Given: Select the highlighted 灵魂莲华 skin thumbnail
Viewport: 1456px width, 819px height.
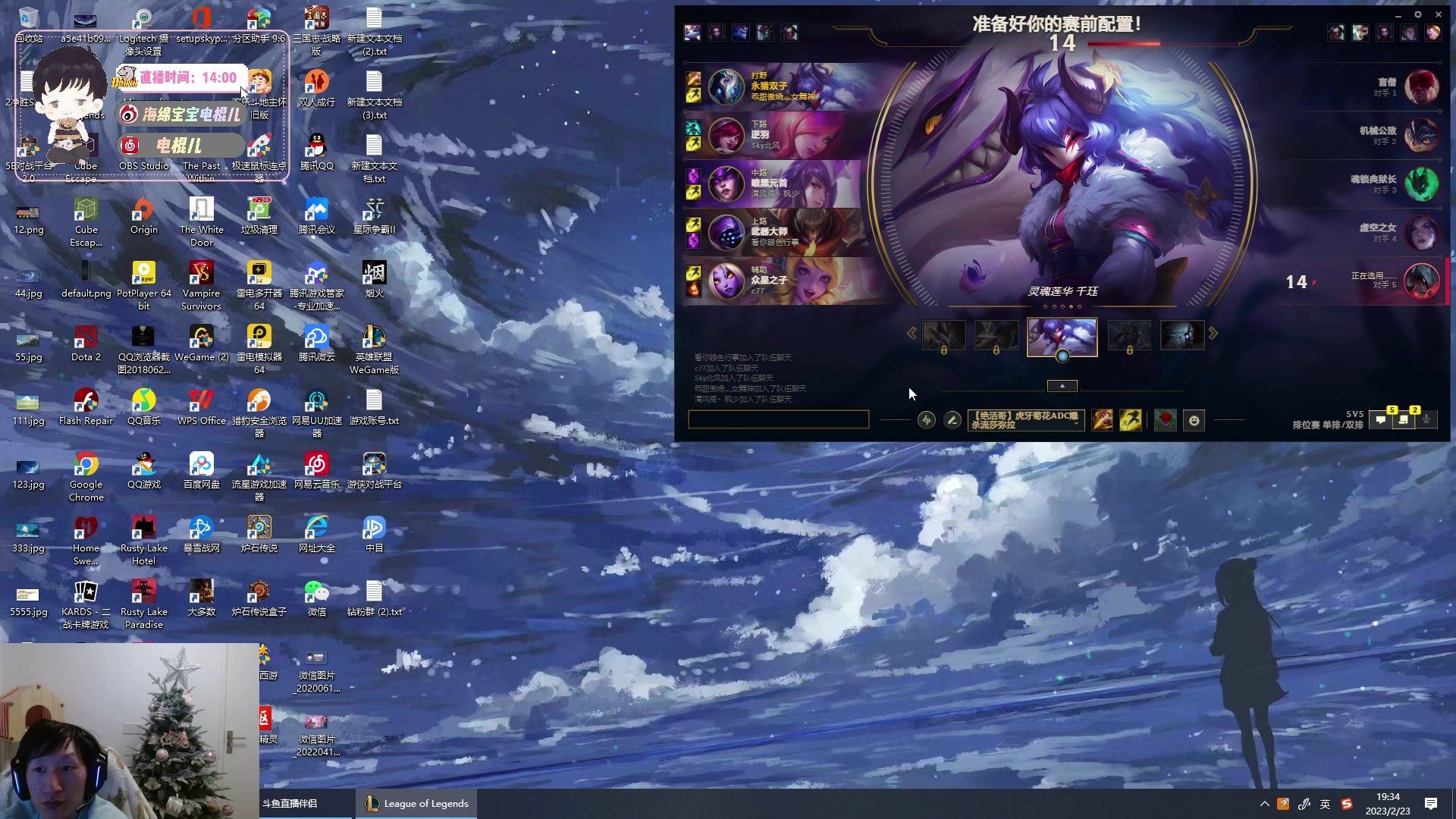Looking at the screenshot, I should (1062, 337).
